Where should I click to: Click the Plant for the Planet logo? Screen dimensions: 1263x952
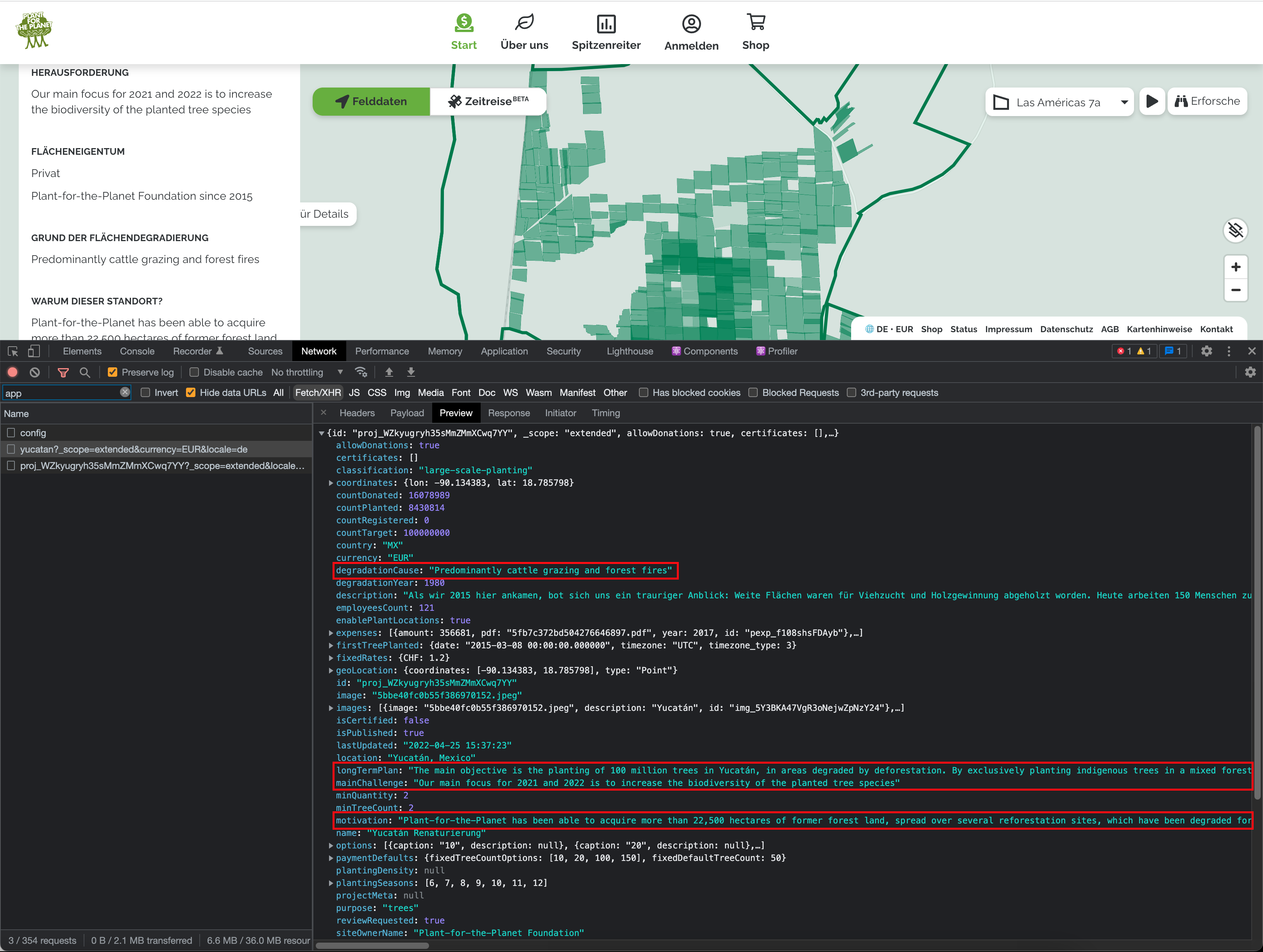[34, 30]
